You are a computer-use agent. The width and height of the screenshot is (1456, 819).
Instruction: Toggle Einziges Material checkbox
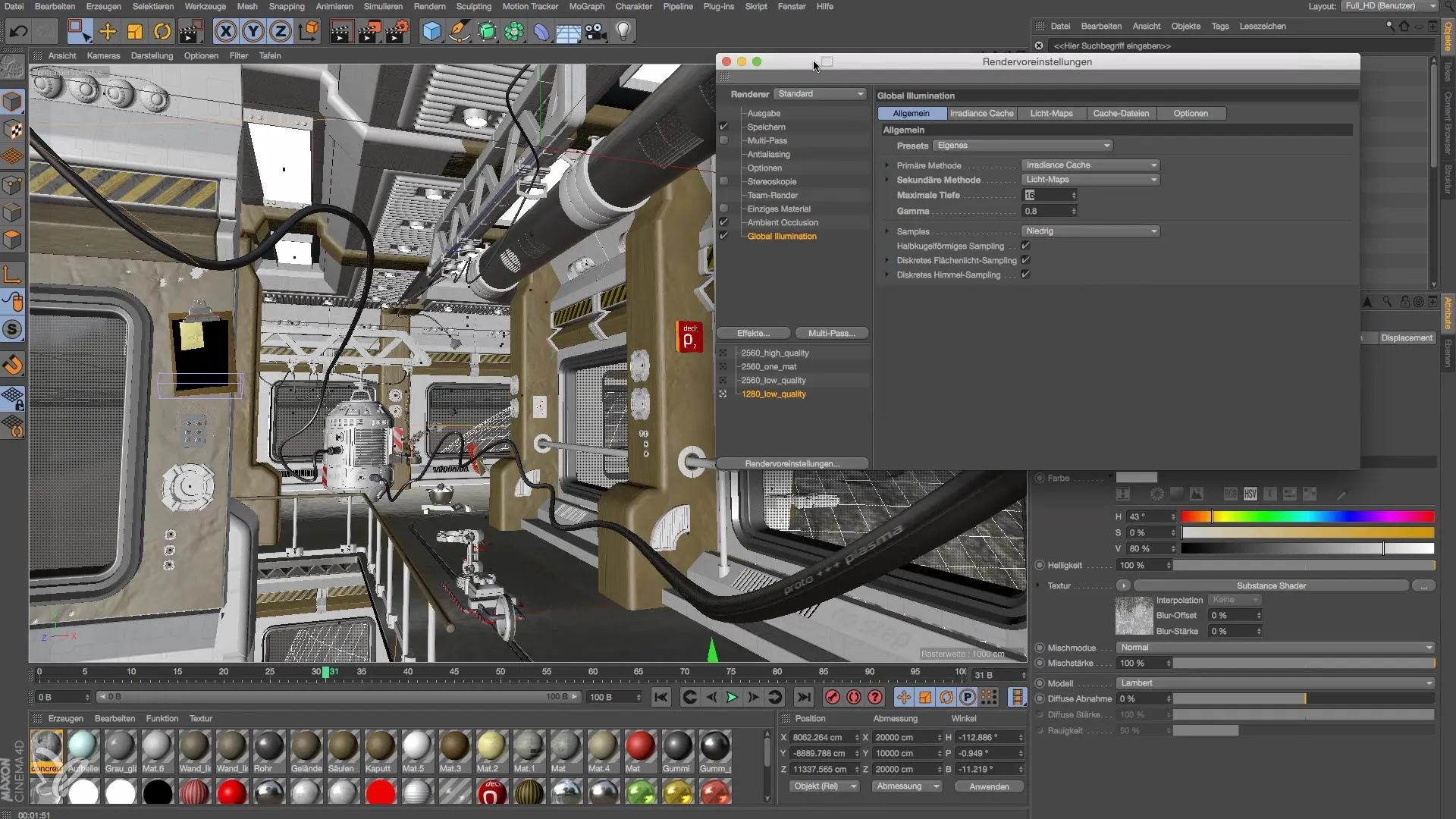[723, 209]
